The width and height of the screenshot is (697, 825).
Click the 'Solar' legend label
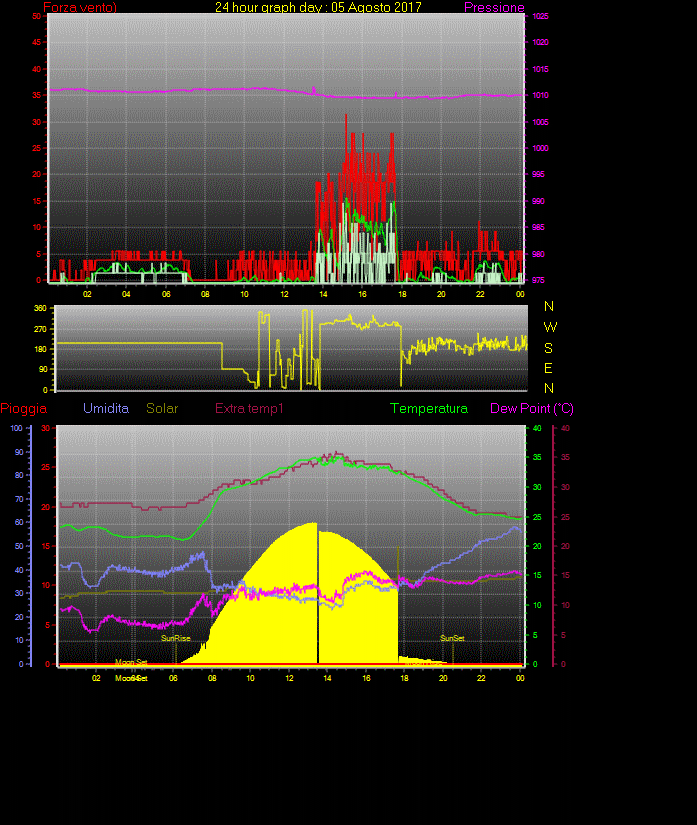(162, 408)
